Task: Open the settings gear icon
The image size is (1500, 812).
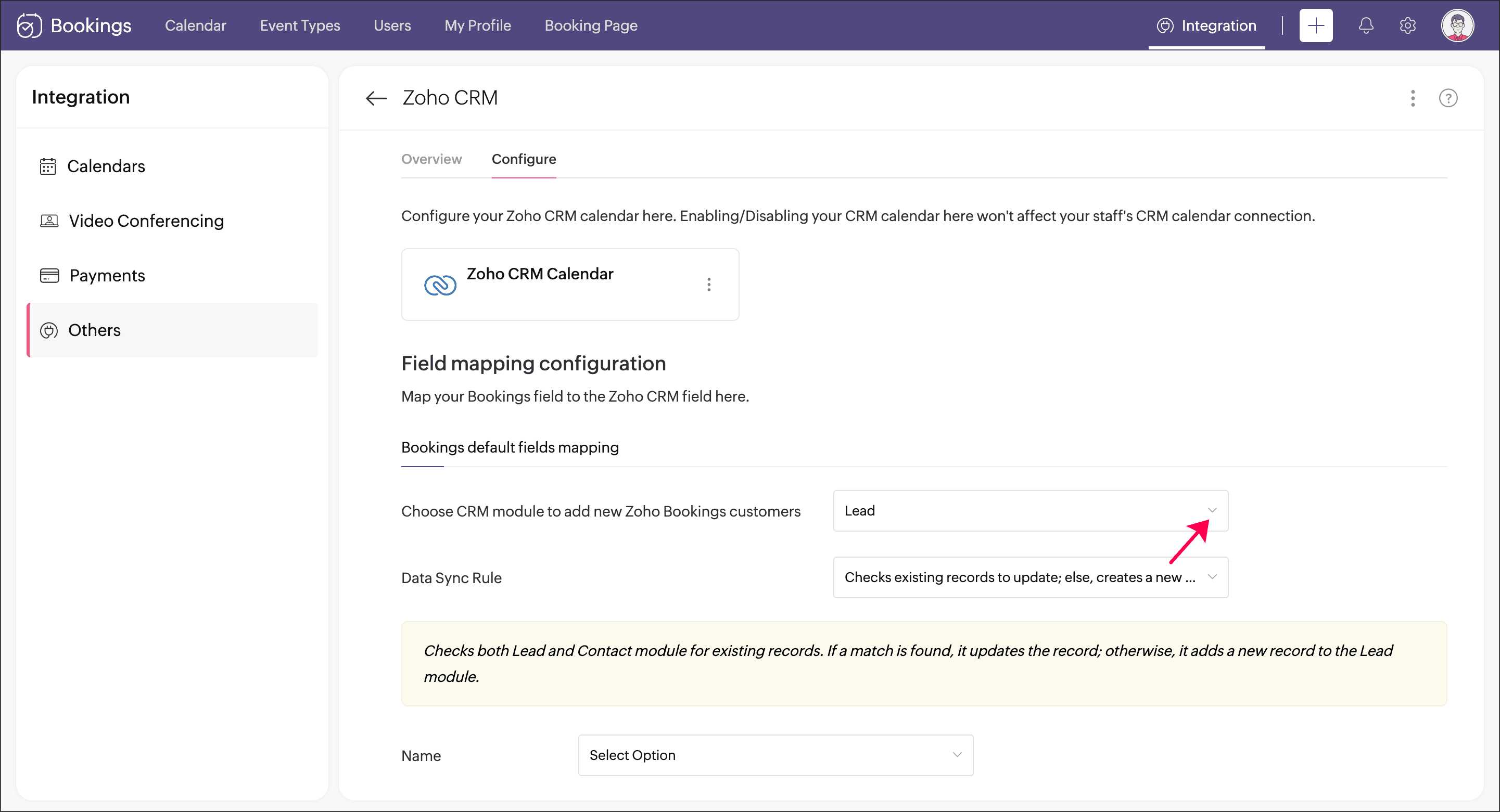Action: click(1407, 25)
